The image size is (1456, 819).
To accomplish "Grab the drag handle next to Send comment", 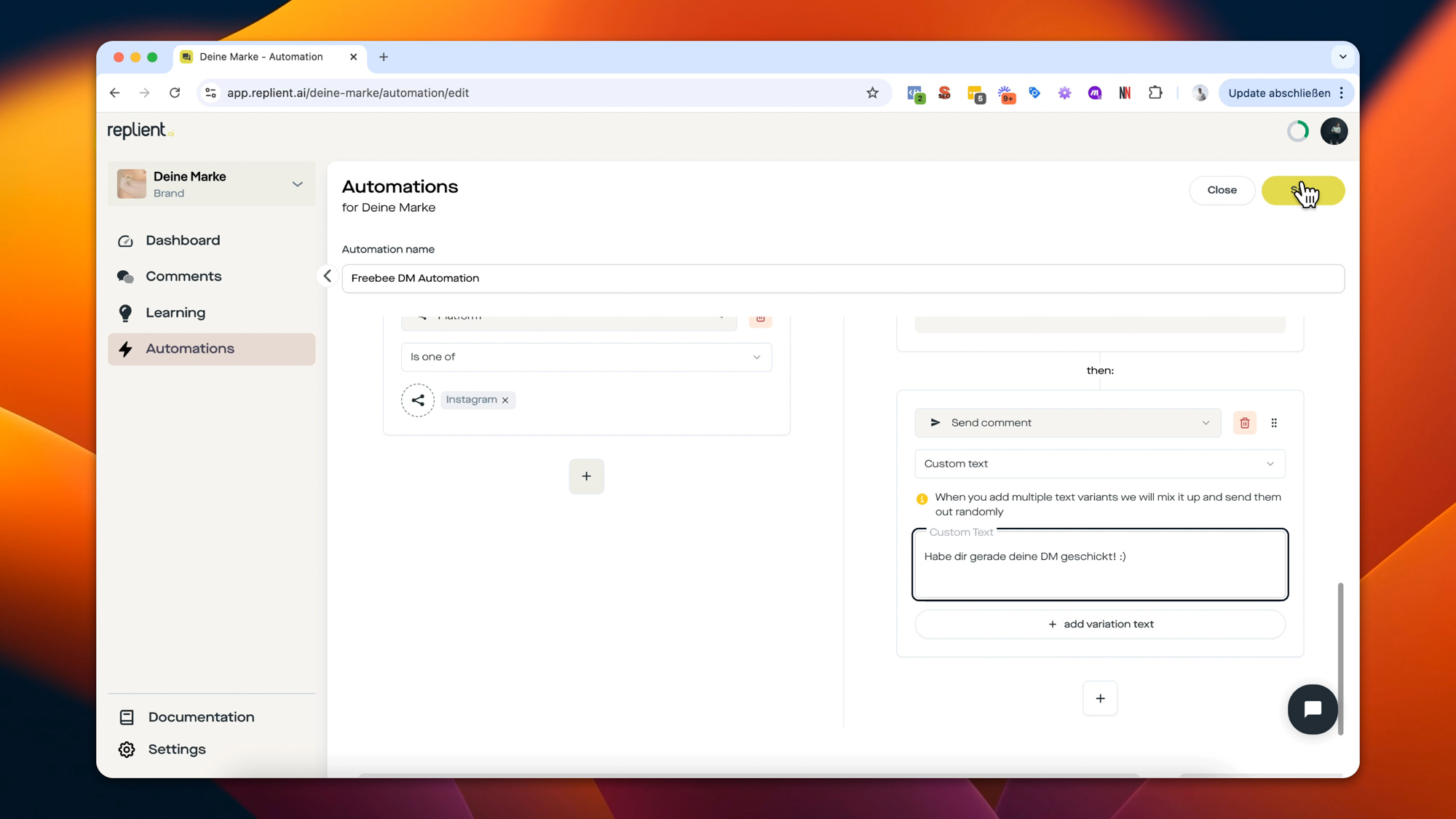I will click(x=1274, y=423).
